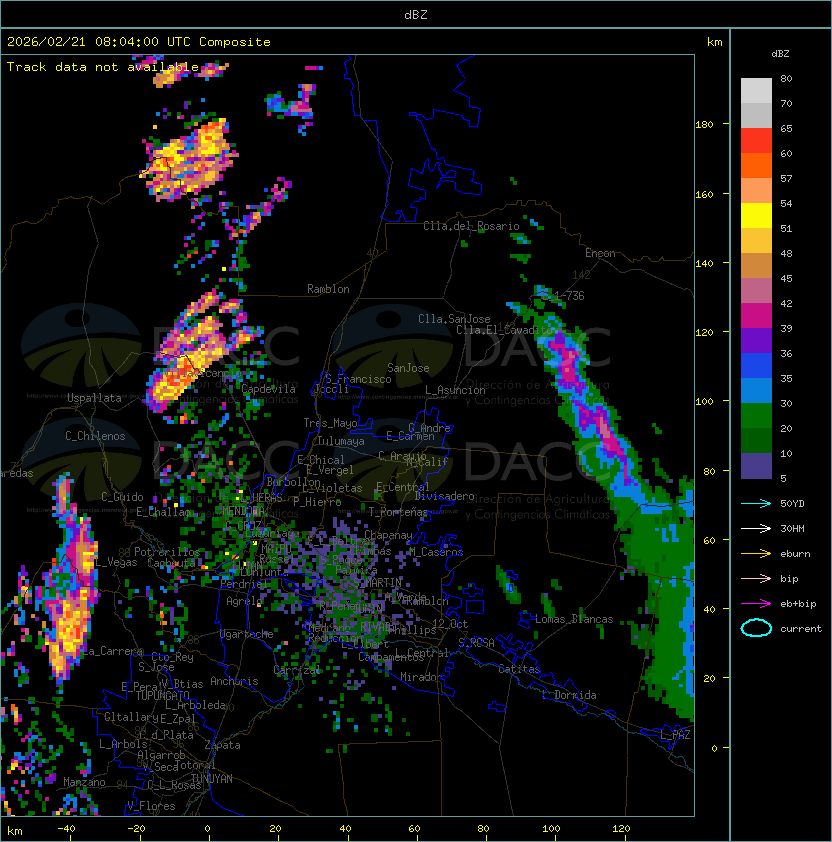Screen dimensions: 832x842
Task: Pick the light gray 70–80 dBZ swatch
Action: pos(756,90)
